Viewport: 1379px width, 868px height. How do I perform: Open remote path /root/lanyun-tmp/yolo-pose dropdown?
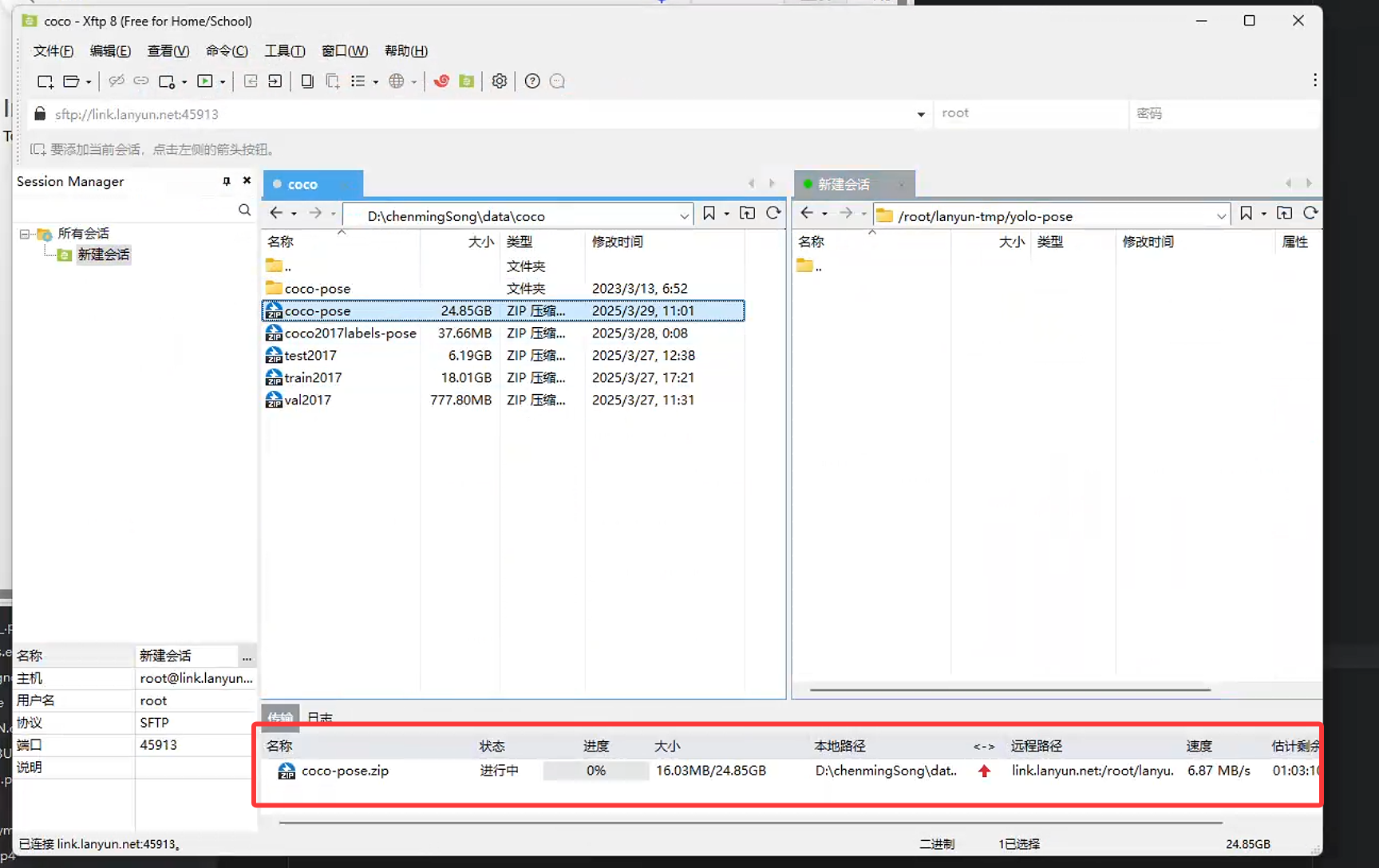[1221, 216]
